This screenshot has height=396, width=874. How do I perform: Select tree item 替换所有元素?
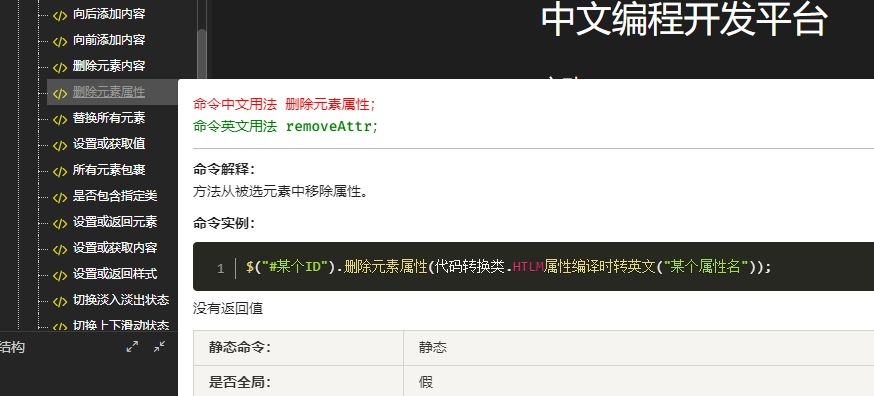coord(109,118)
